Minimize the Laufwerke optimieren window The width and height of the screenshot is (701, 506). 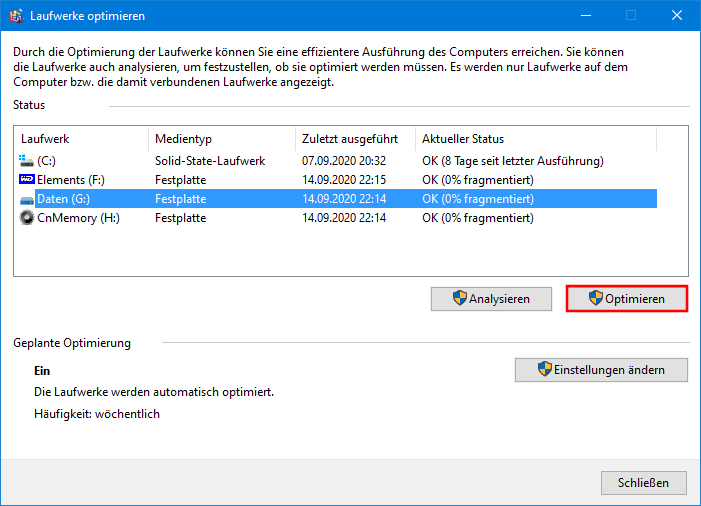click(585, 16)
